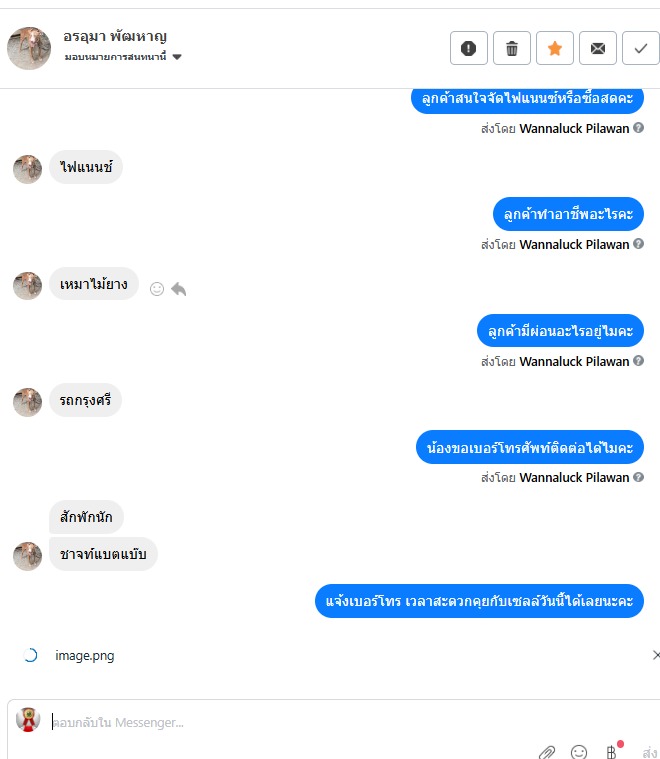Viewport: 660px width, 759px height.
Task: Click info icon under ลูกค้าทำอาชีพอะไรคะ message
Action: coord(639,244)
